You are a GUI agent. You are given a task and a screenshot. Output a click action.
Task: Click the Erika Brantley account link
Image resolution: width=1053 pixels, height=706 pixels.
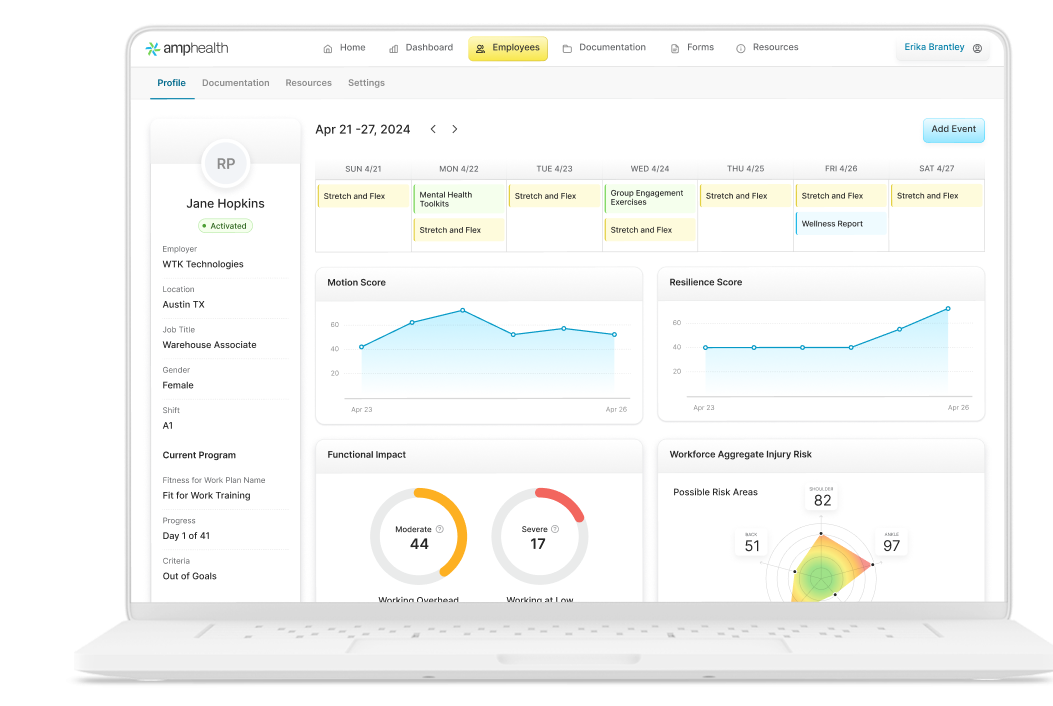pos(934,46)
